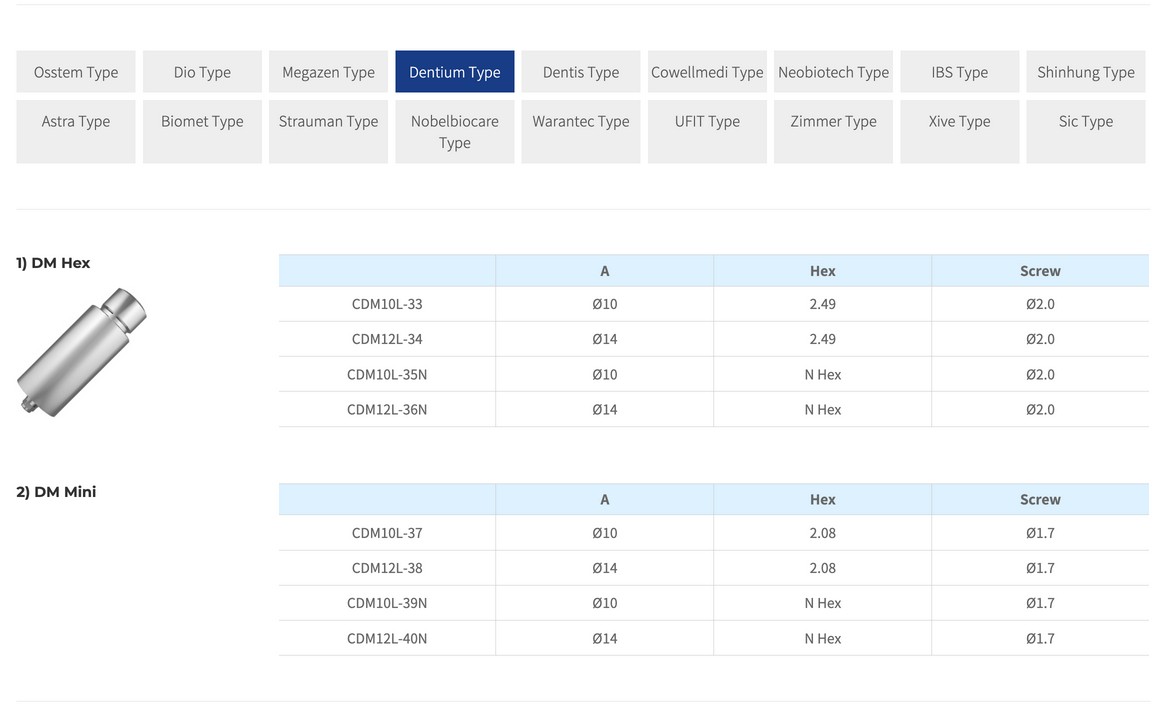
Task: Click the DM Hex product image
Action: point(82,352)
